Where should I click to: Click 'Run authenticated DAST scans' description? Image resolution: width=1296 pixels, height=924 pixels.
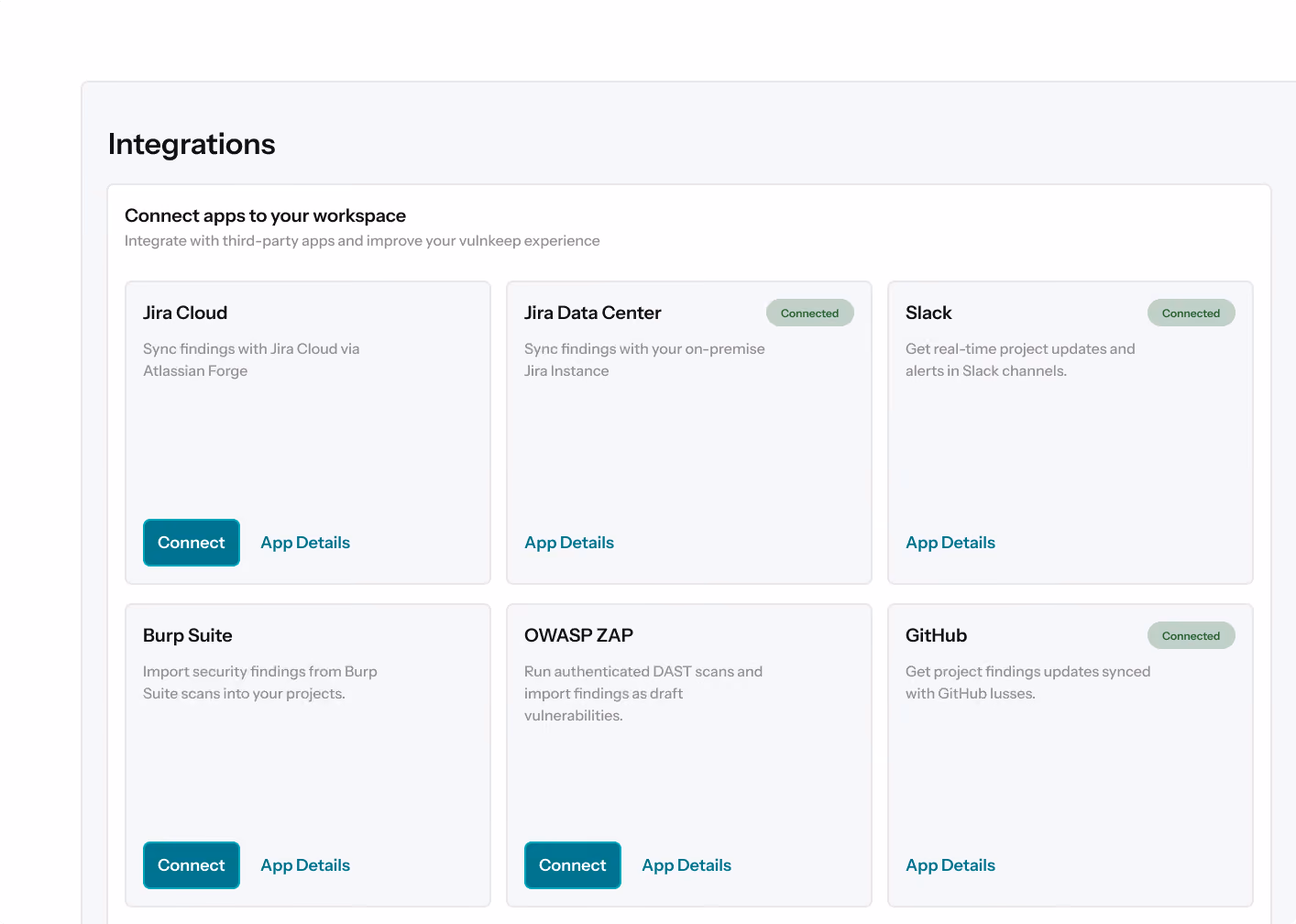click(x=643, y=693)
